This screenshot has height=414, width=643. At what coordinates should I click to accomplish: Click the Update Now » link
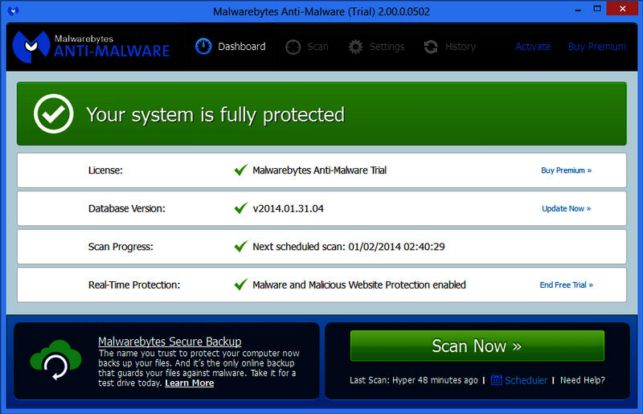pyautogui.click(x=566, y=208)
